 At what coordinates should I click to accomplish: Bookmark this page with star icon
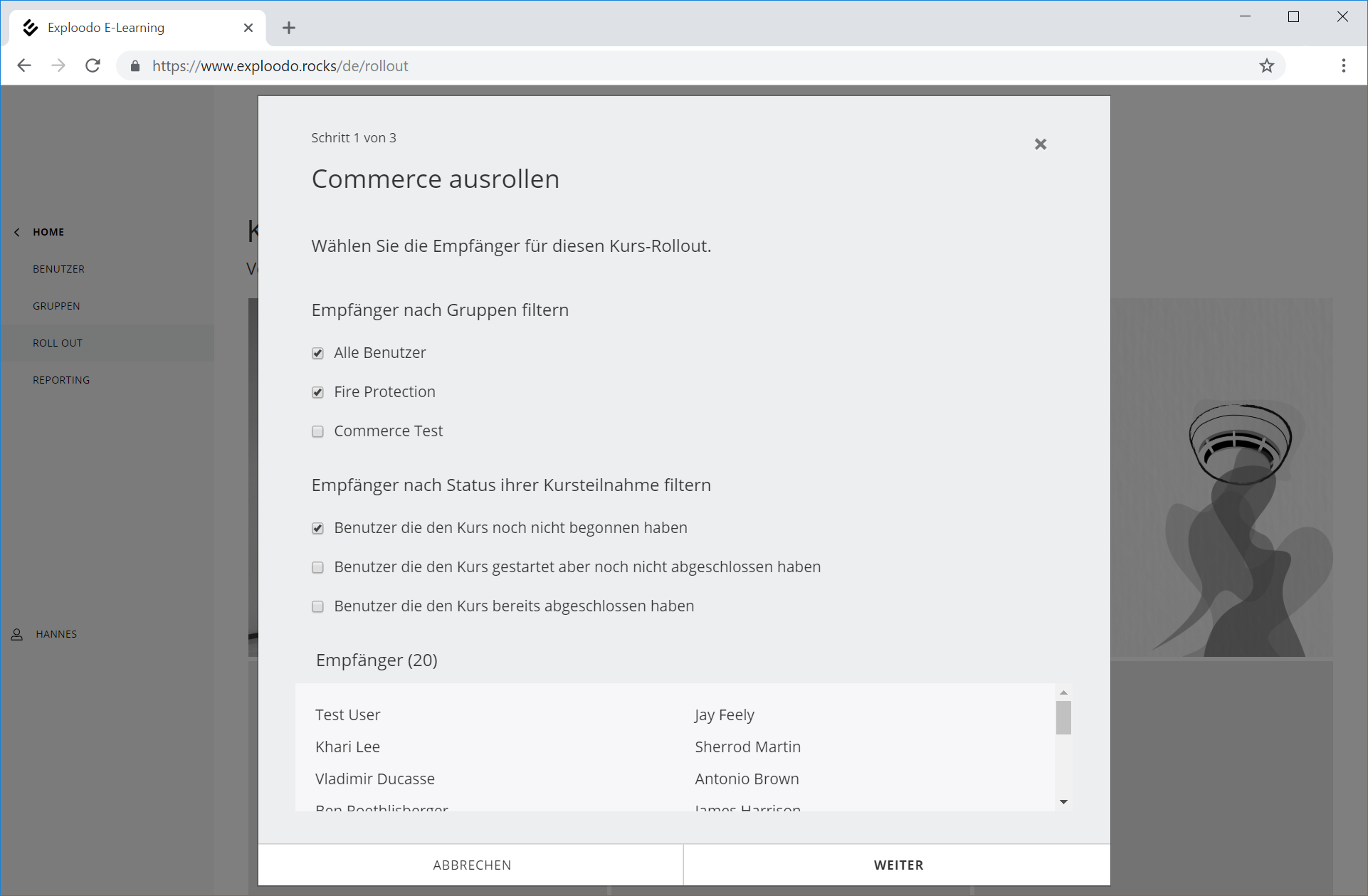[x=1266, y=65]
